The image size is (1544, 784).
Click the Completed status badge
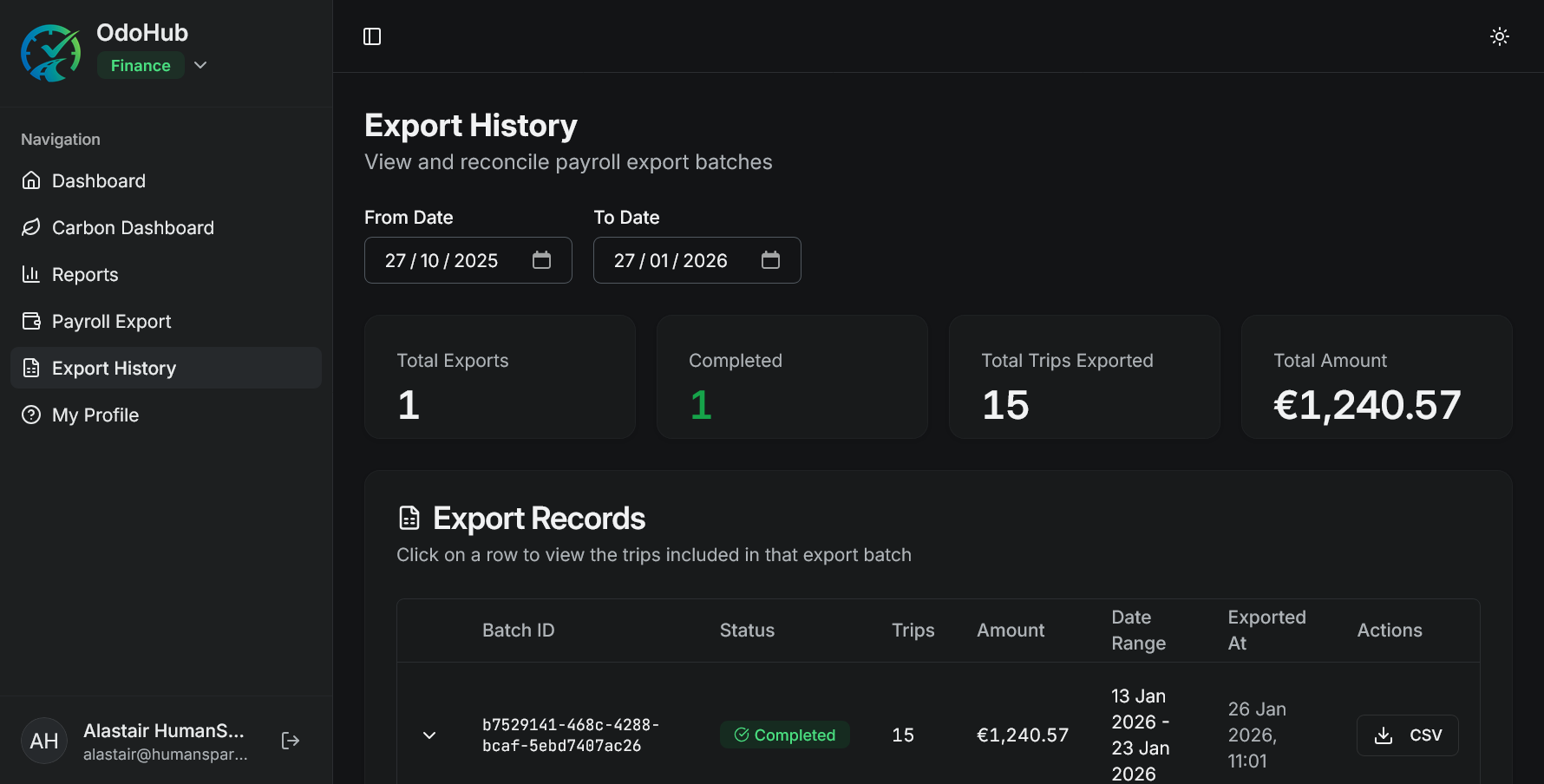coord(784,735)
